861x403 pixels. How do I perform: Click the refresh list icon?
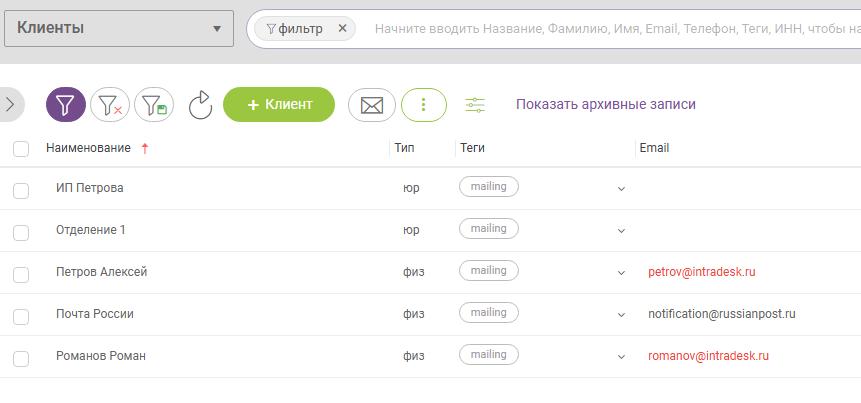pyautogui.click(x=201, y=104)
